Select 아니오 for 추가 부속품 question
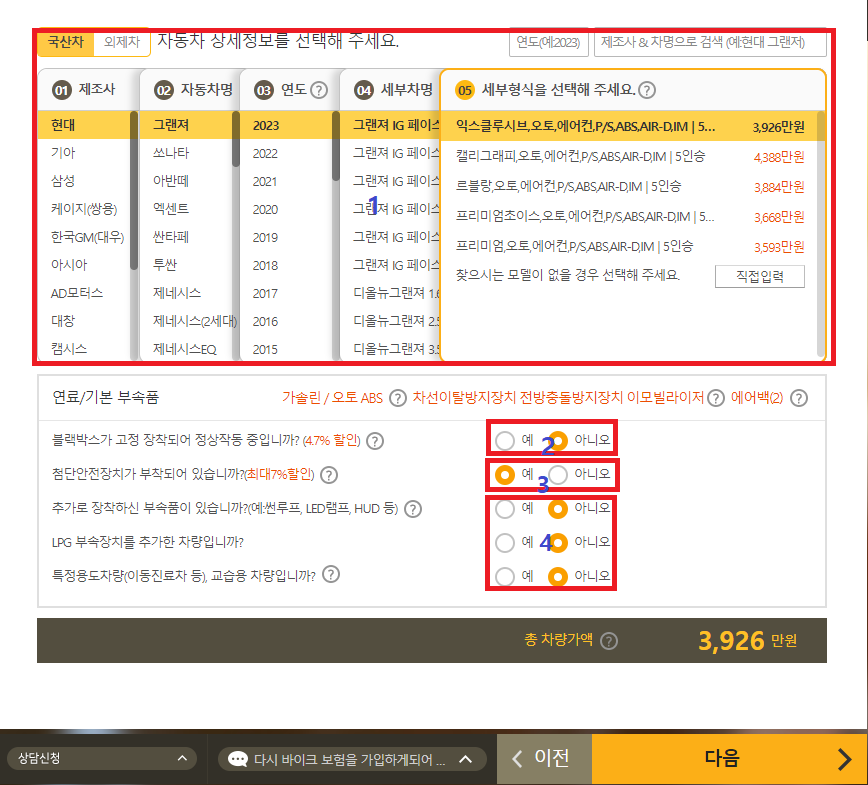 point(558,509)
